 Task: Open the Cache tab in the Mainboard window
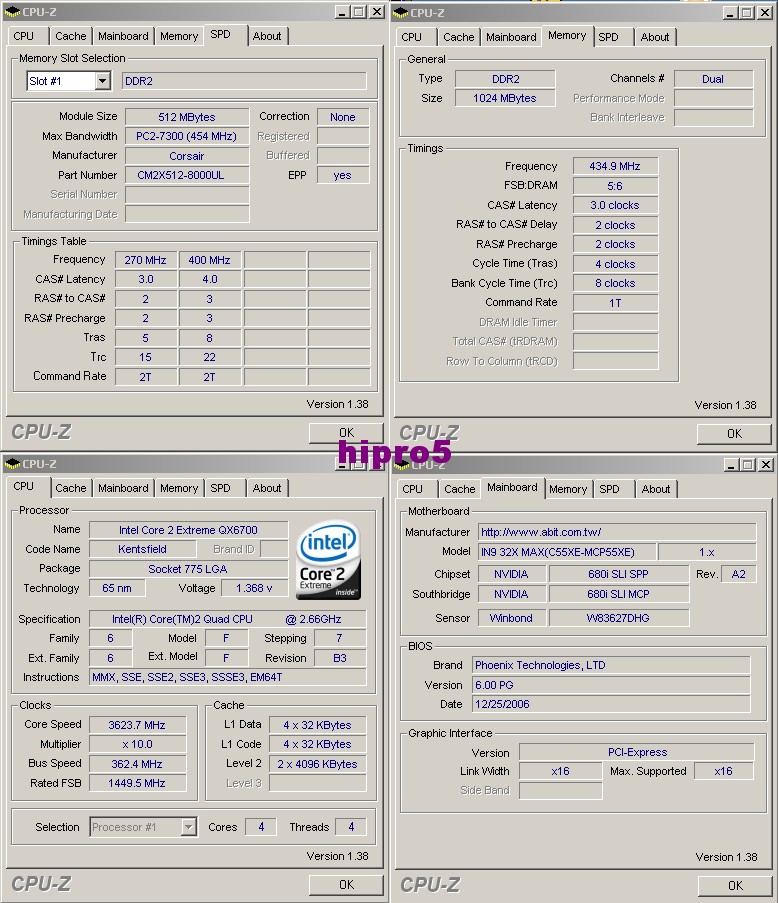pyautogui.click(x=460, y=490)
